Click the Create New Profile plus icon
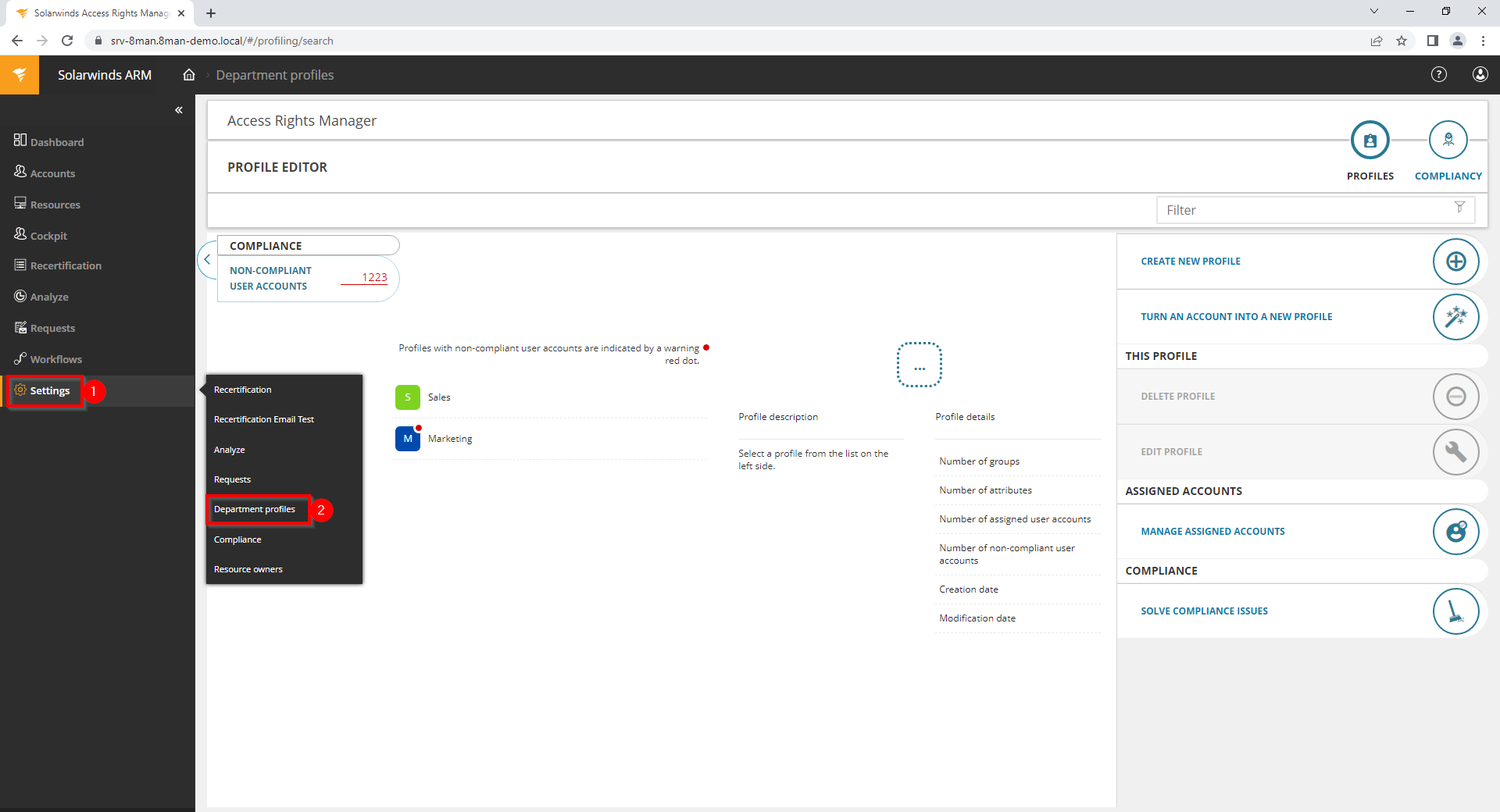This screenshot has height=812, width=1500. tap(1455, 262)
